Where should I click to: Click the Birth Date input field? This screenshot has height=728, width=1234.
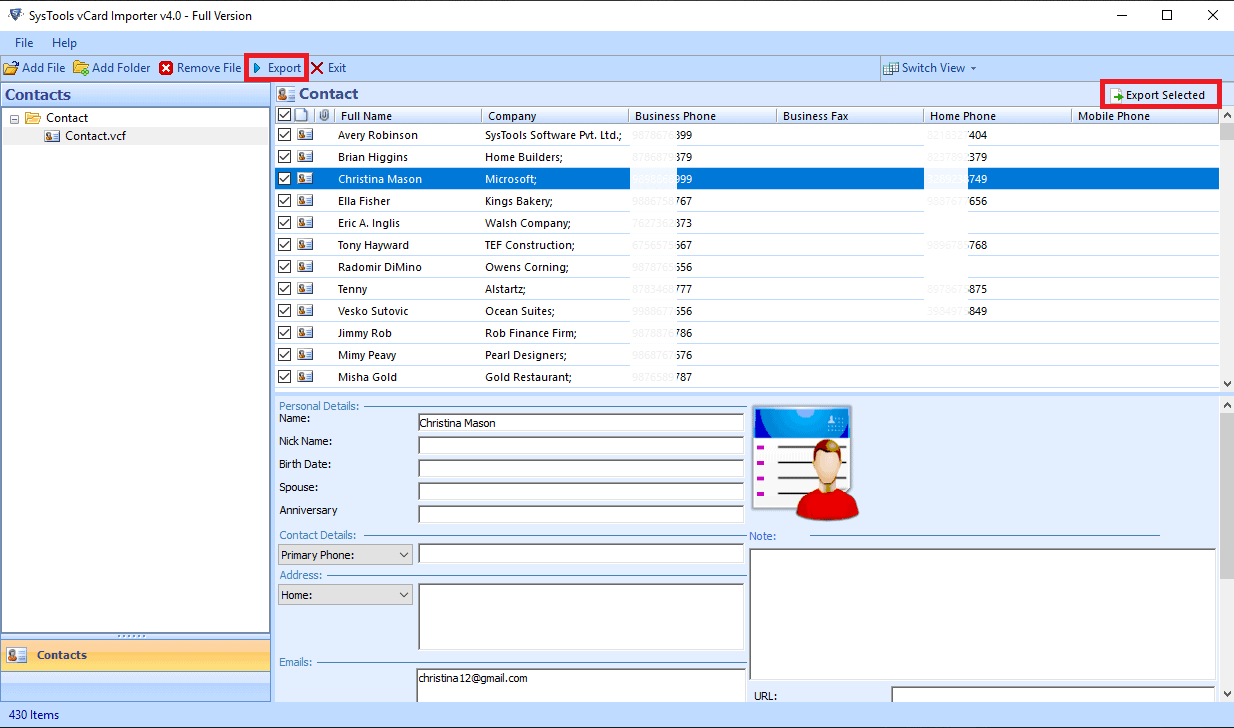coord(581,468)
